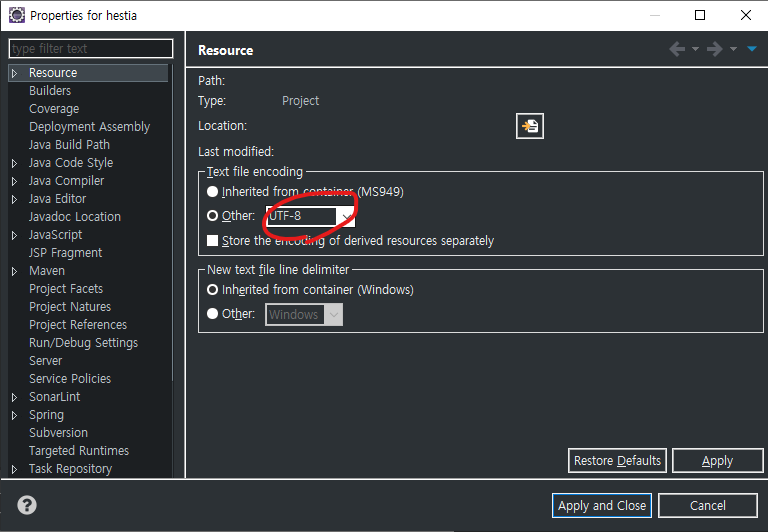The image size is (768, 532).
Task: Open the Service Policies page
Action: pyautogui.click(x=70, y=379)
